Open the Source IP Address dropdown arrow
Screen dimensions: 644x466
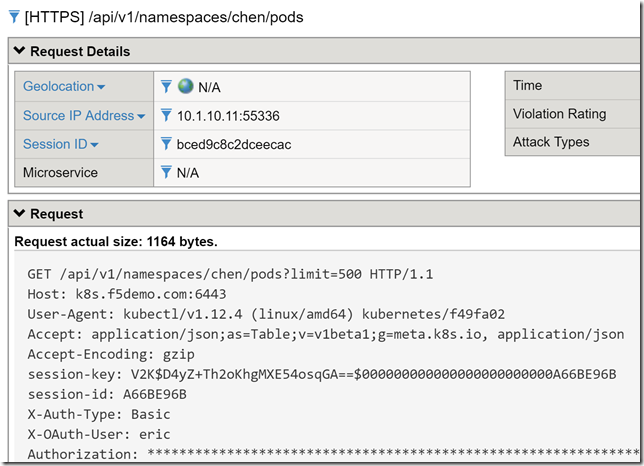[141, 117]
